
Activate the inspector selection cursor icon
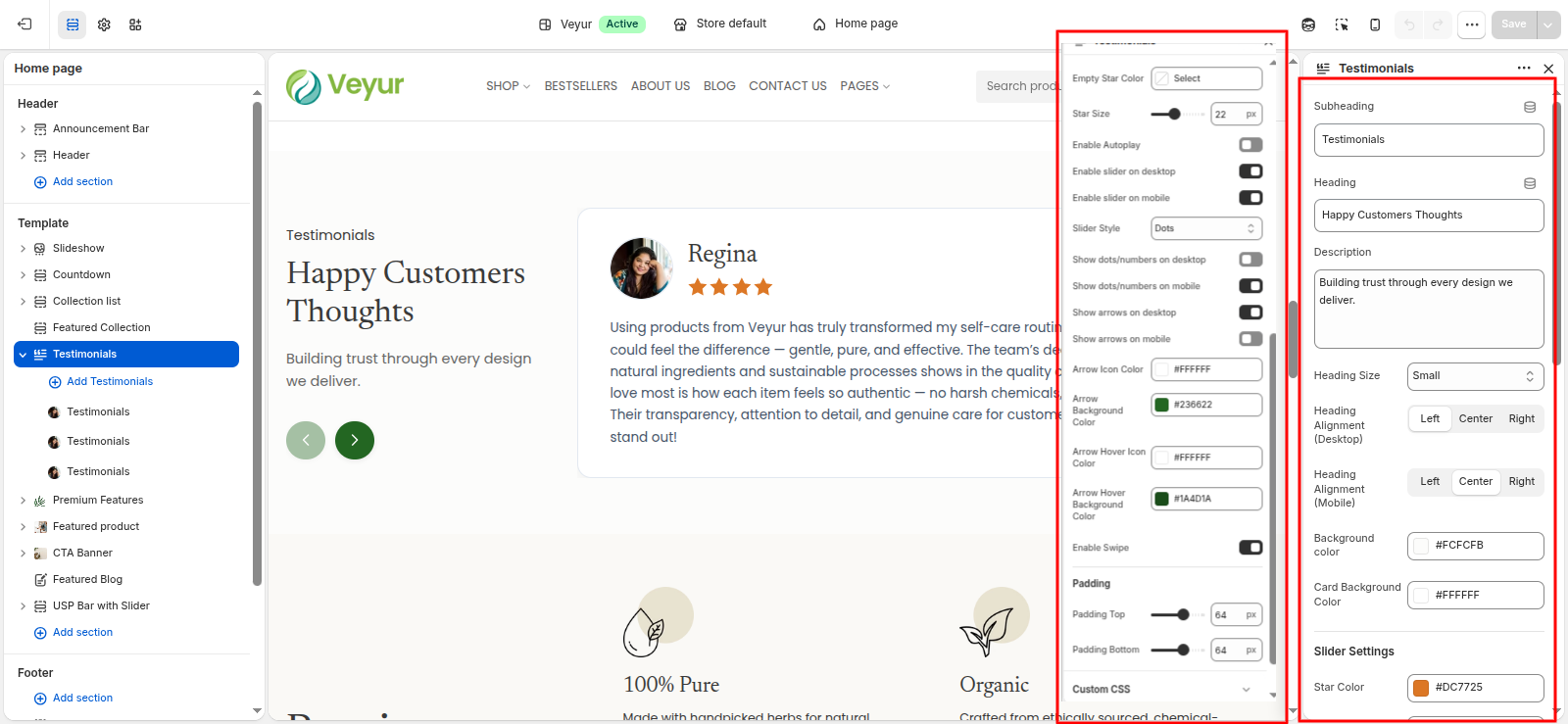(x=1342, y=24)
